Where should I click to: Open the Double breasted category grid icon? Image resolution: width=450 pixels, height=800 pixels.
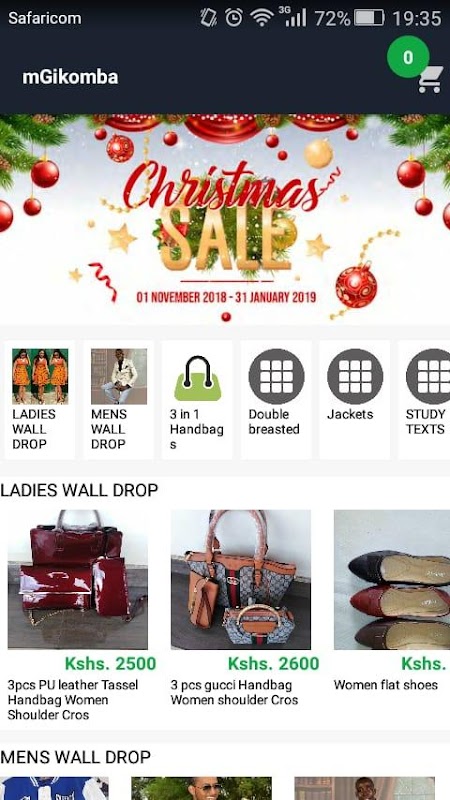coord(276,377)
